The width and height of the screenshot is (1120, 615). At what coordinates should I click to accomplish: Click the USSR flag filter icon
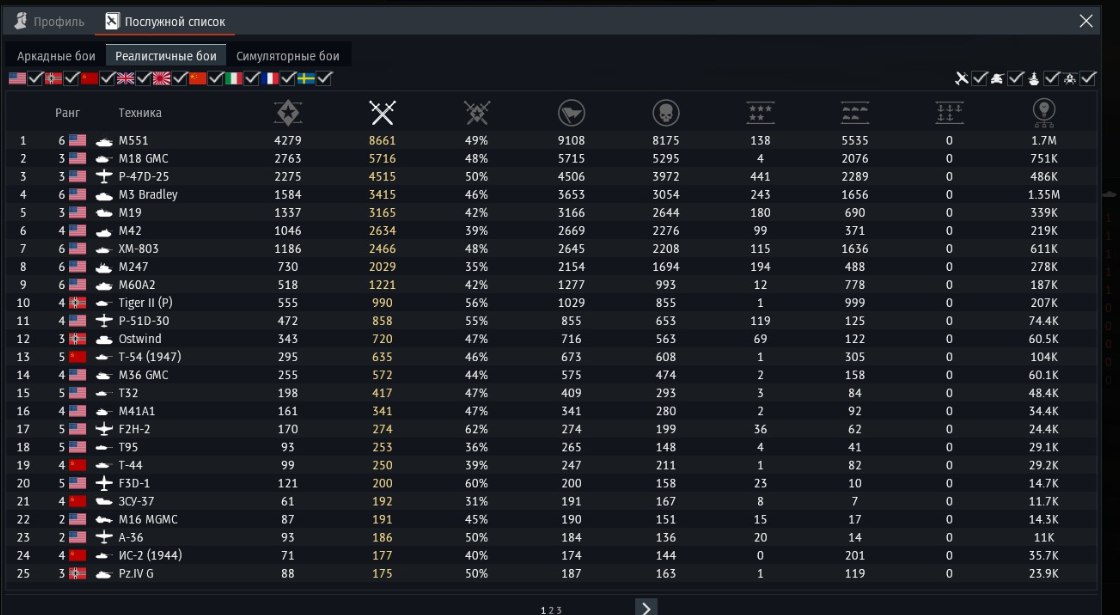click(89, 79)
